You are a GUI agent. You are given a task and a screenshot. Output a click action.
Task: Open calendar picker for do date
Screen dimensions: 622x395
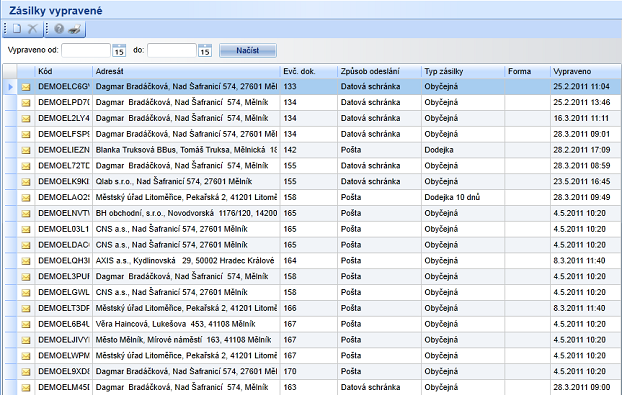click(x=205, y=51)
